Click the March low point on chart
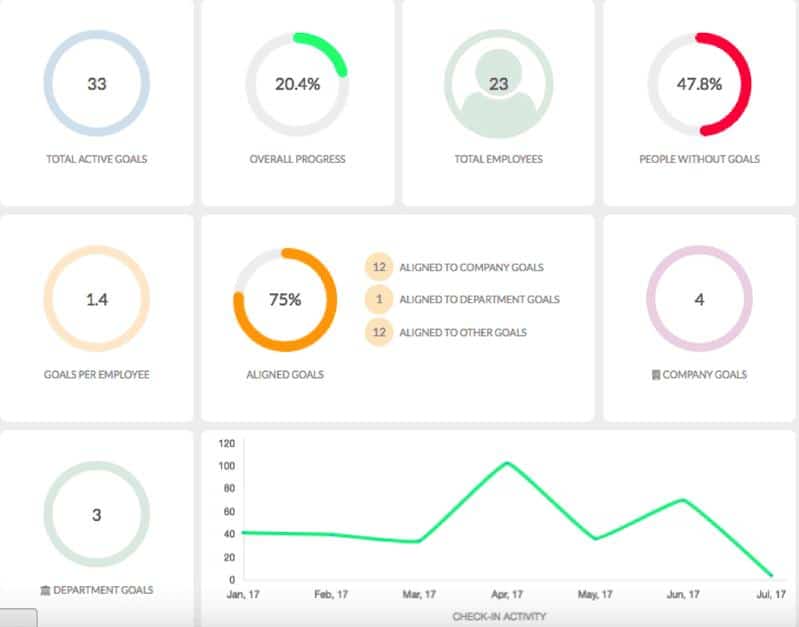Image resolution: width=799 pixels, height=627 pixels. tap(418, 541)
